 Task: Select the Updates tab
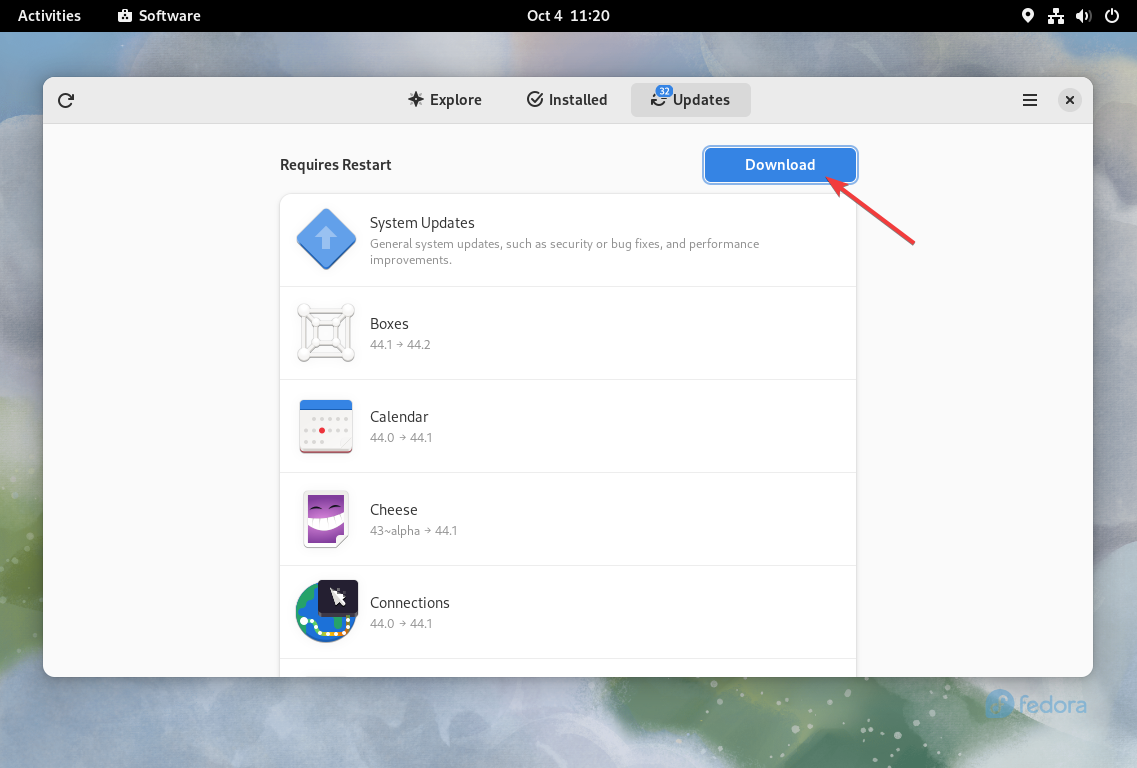(x=690, y=100)
